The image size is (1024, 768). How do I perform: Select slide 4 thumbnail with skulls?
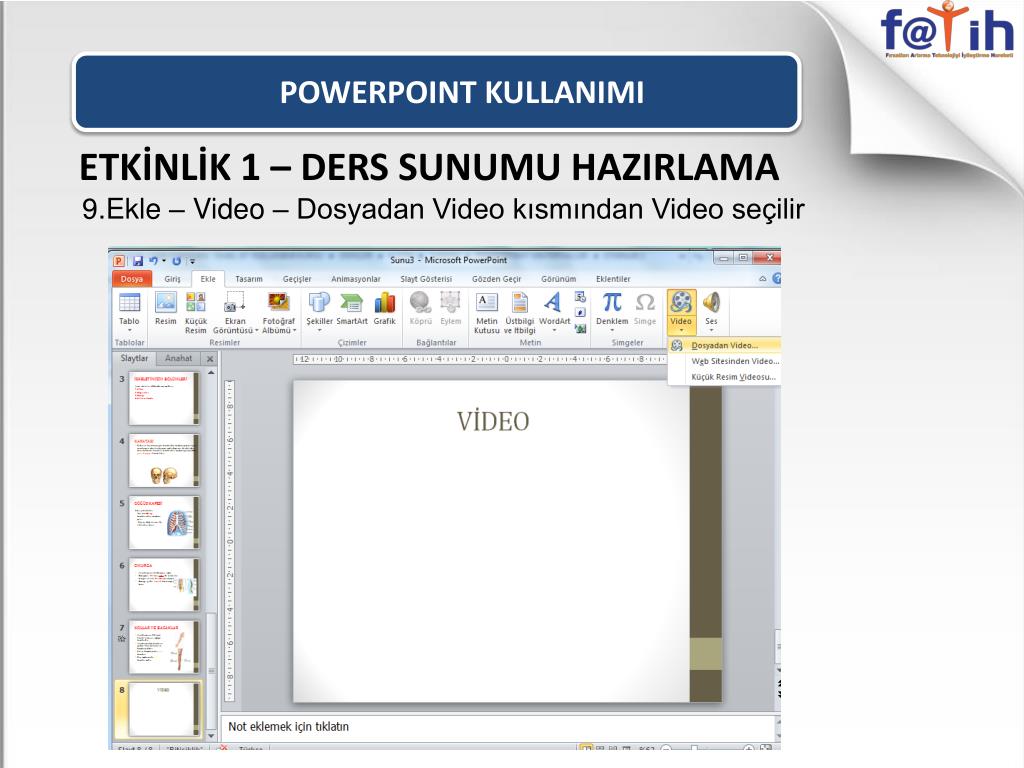(x=163, y=461)
